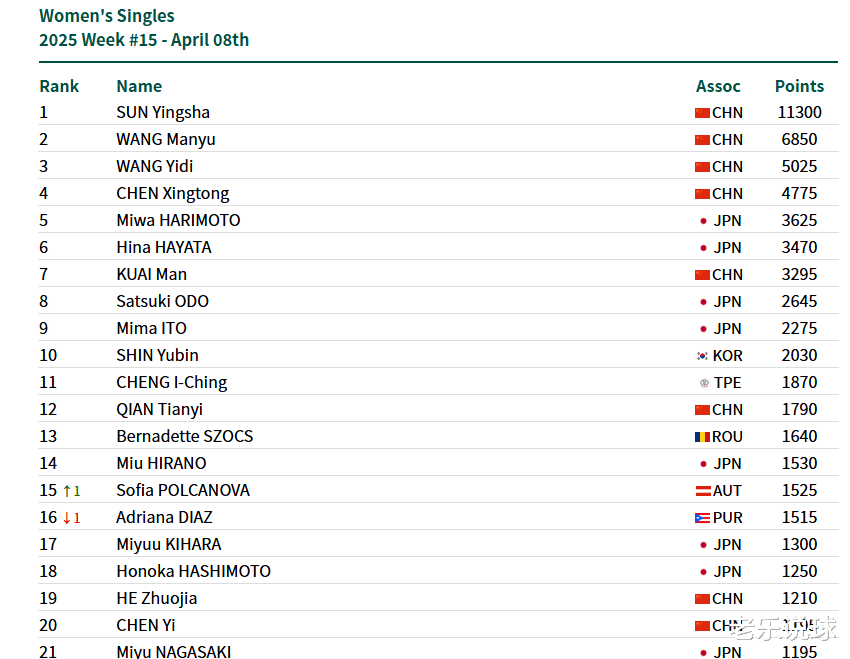
Task: Open Hina HAYATA's player entry
Action: 164,247
